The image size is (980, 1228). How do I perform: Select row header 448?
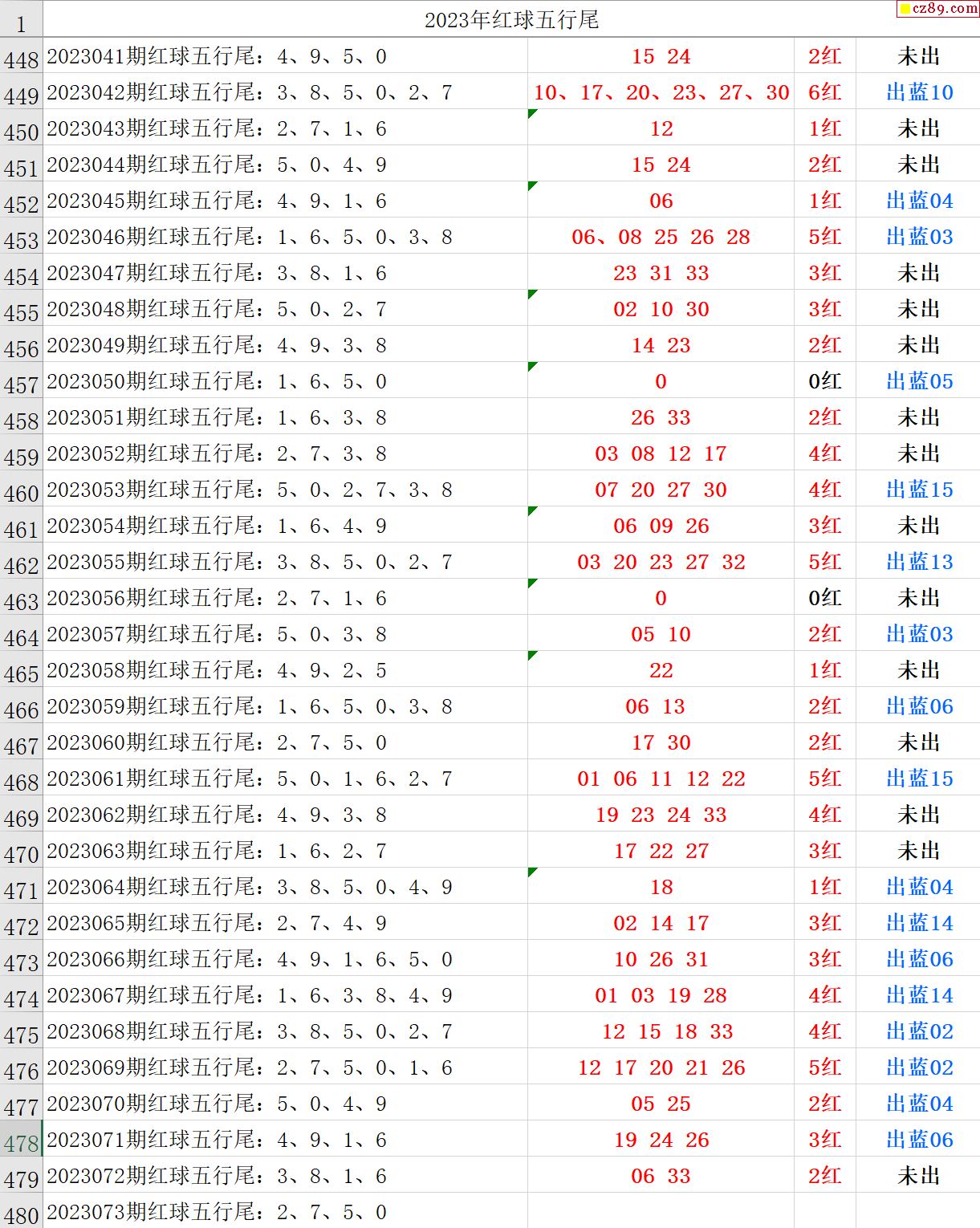point(21,58)
